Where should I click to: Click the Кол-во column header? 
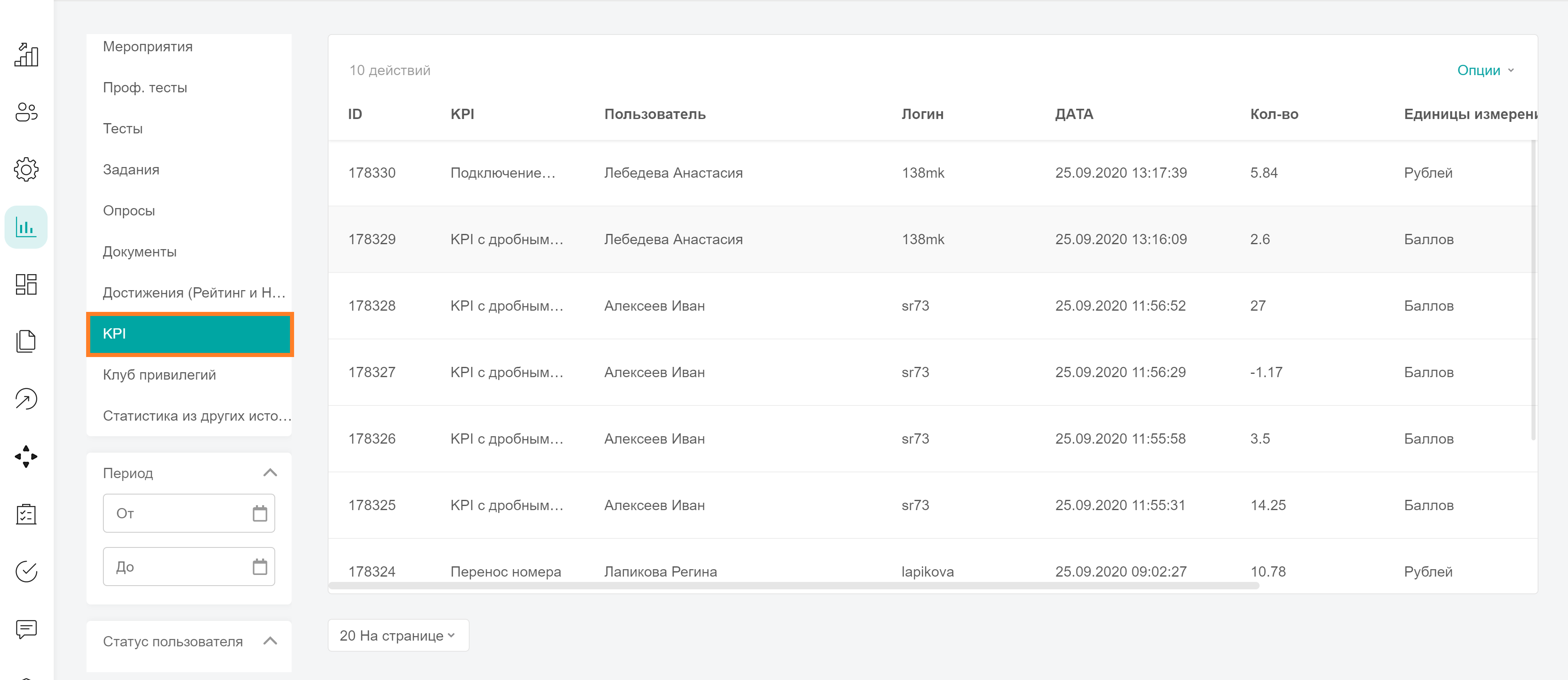pyautogui.click(x=1274, y=114)
